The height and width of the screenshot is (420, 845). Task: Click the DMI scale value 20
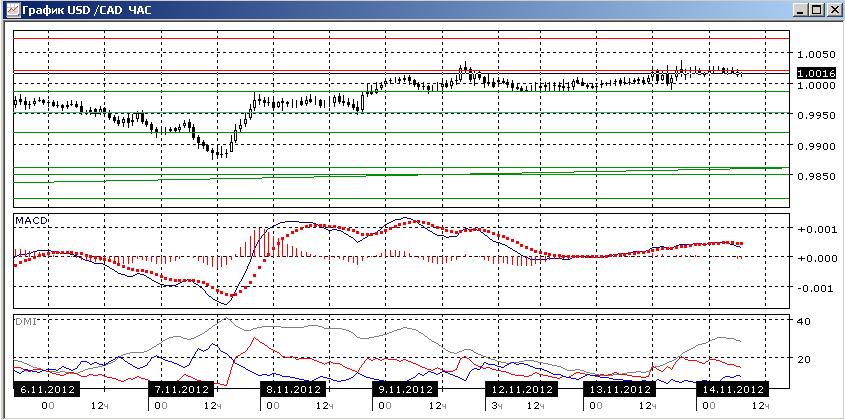(804, 360)
